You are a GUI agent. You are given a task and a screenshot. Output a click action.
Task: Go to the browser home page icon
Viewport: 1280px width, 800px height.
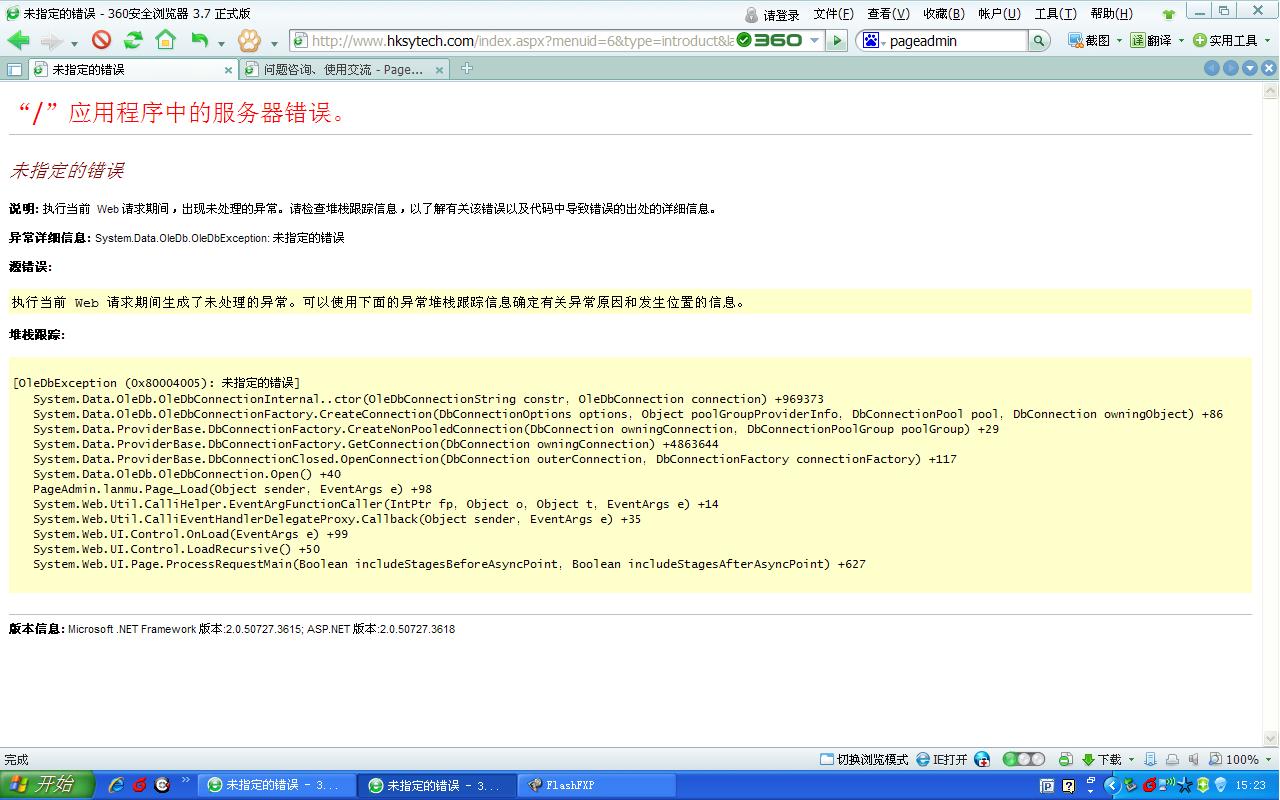tap(165, 40)
